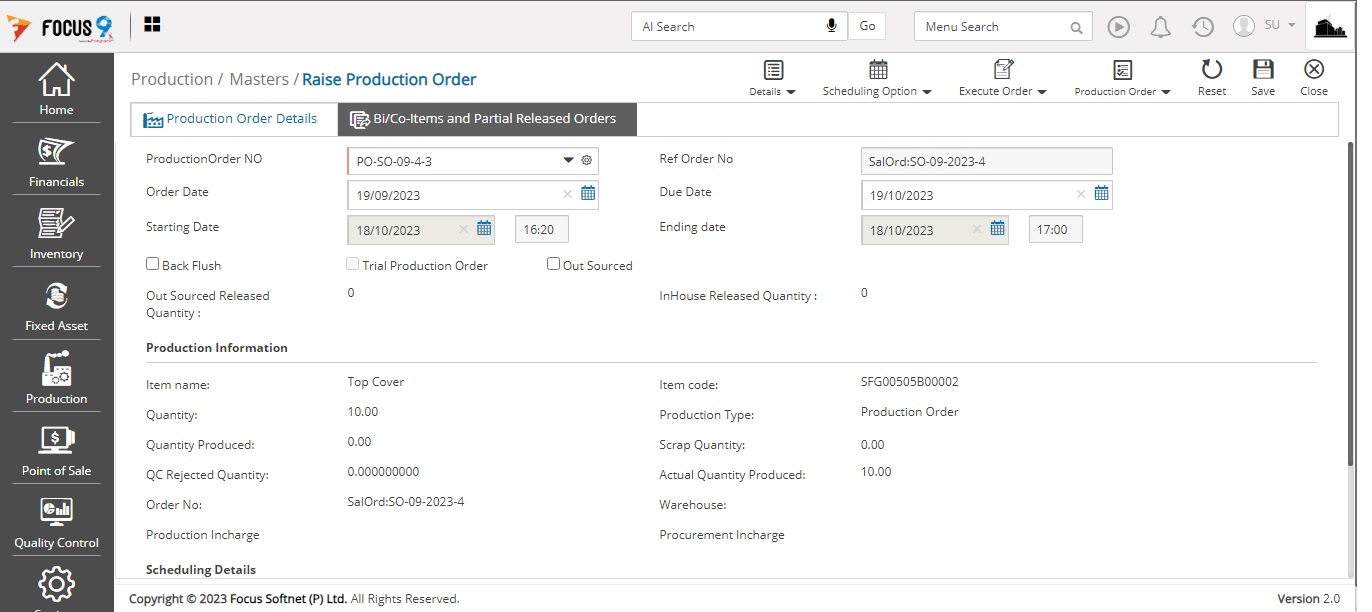Click the item name value Top Cover
This screenshot has height=612, width=1372.
pyautogui.click(x=376, y=382)
